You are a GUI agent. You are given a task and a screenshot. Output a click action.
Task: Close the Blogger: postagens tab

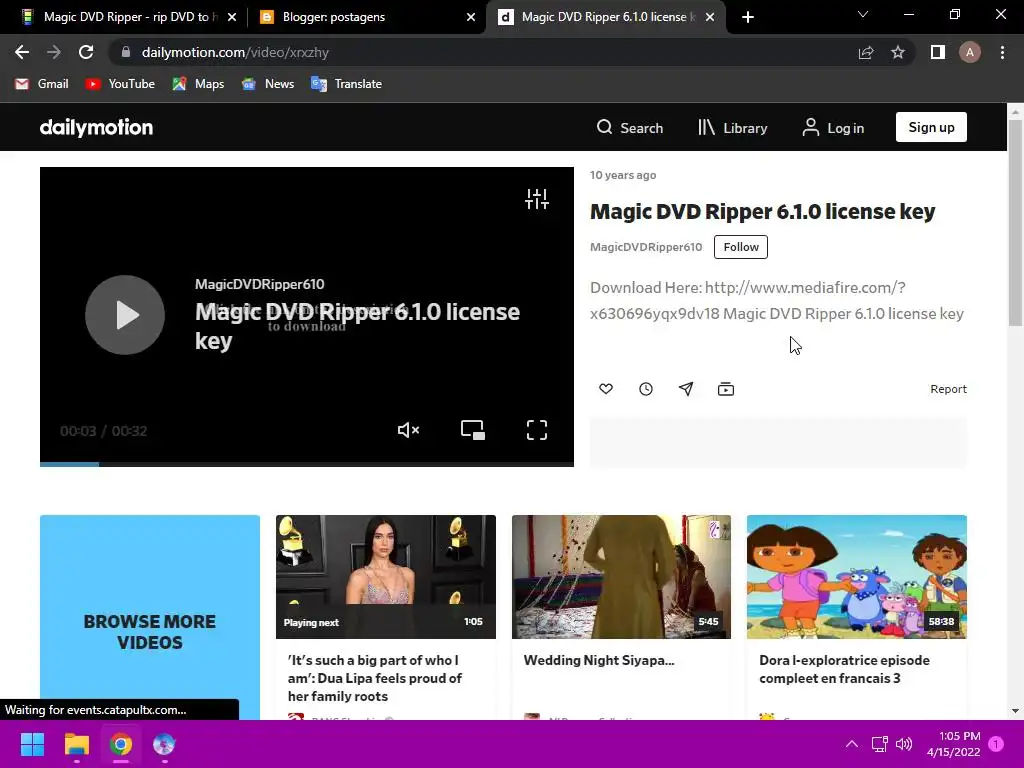click(471, 17)
